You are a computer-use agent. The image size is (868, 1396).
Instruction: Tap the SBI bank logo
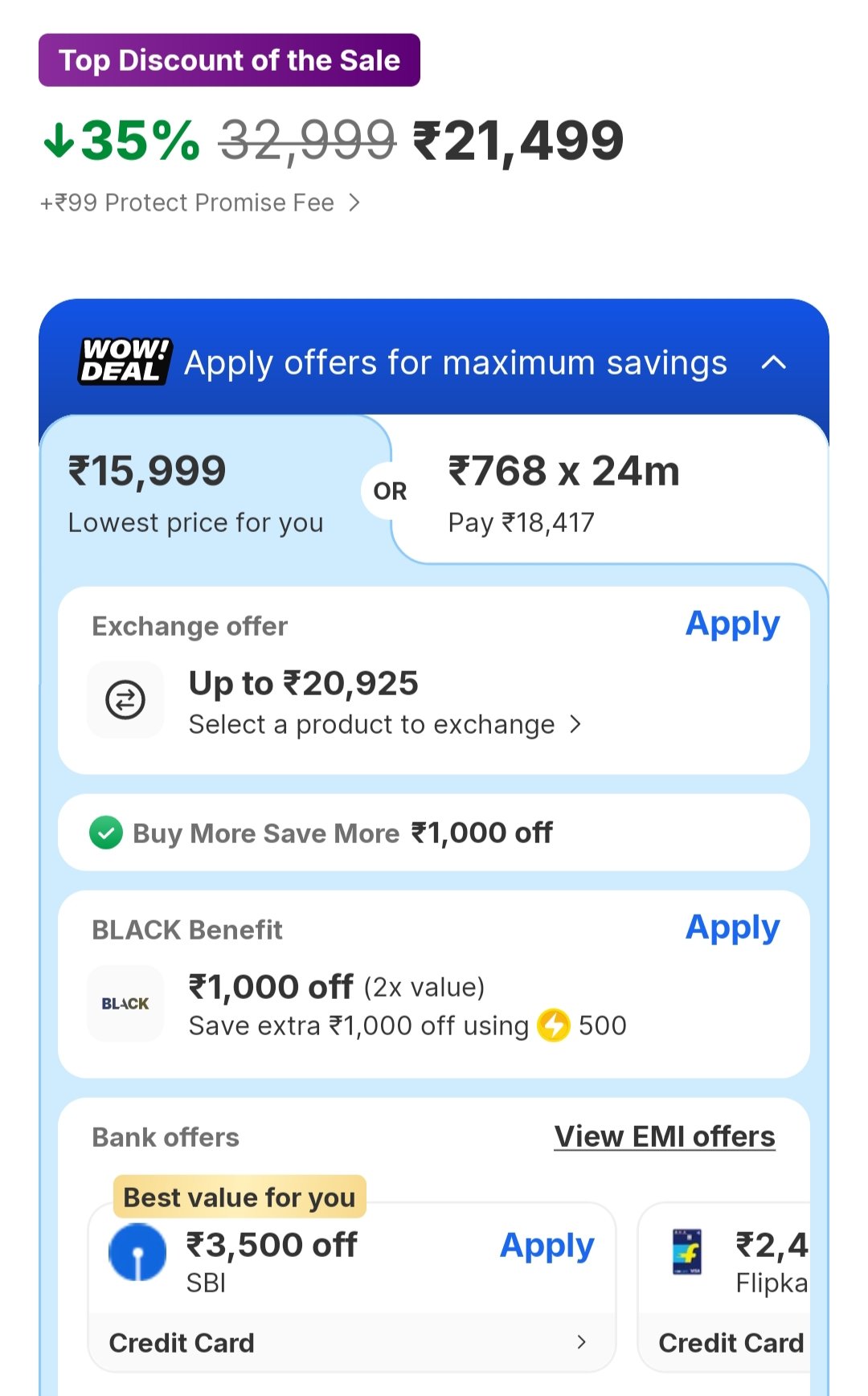pos(137,1252)
